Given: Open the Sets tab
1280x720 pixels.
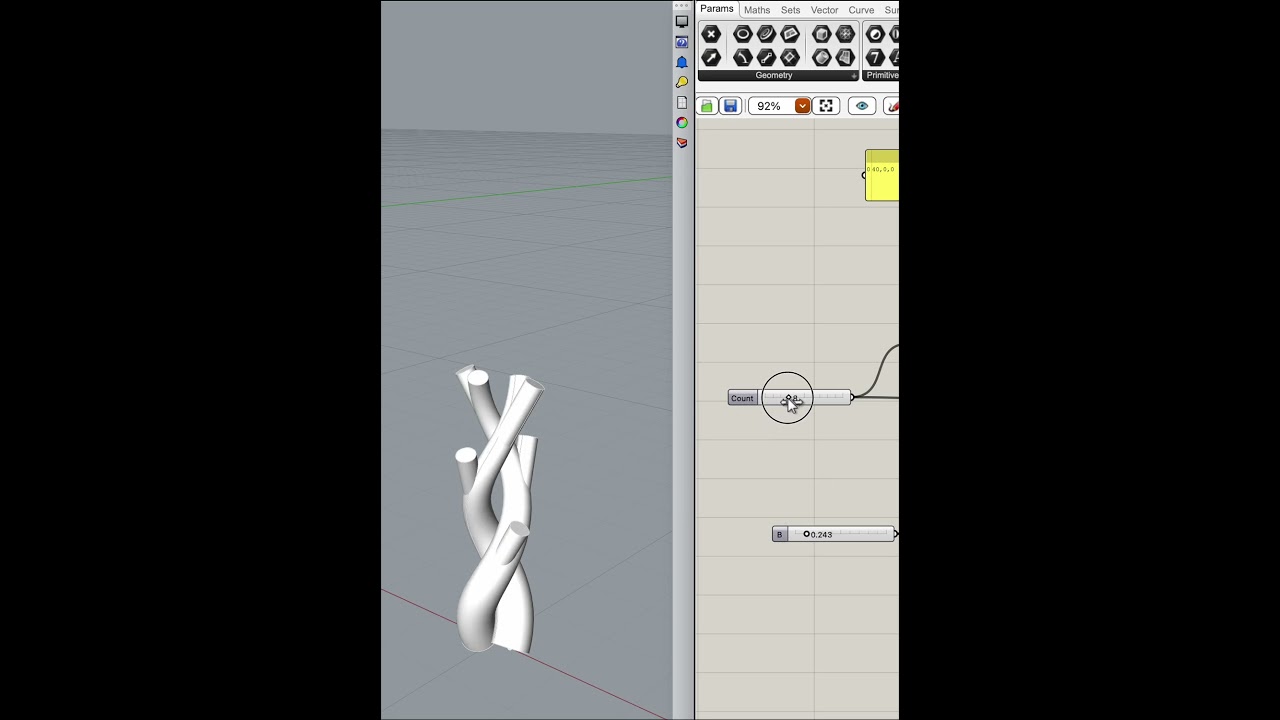Looking at the screenshot, I should [790, 10].
